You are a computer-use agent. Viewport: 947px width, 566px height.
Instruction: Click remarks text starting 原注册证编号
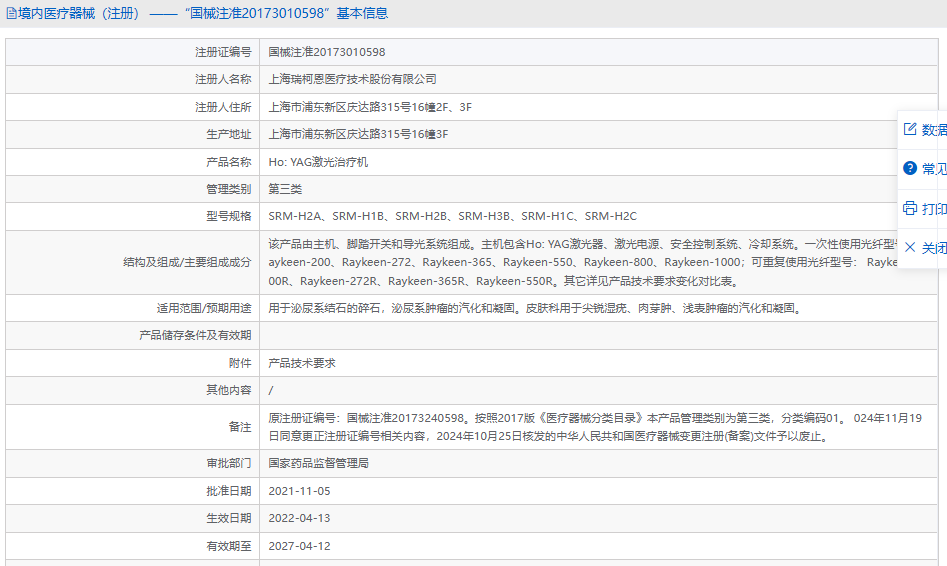tap(595, 427)
